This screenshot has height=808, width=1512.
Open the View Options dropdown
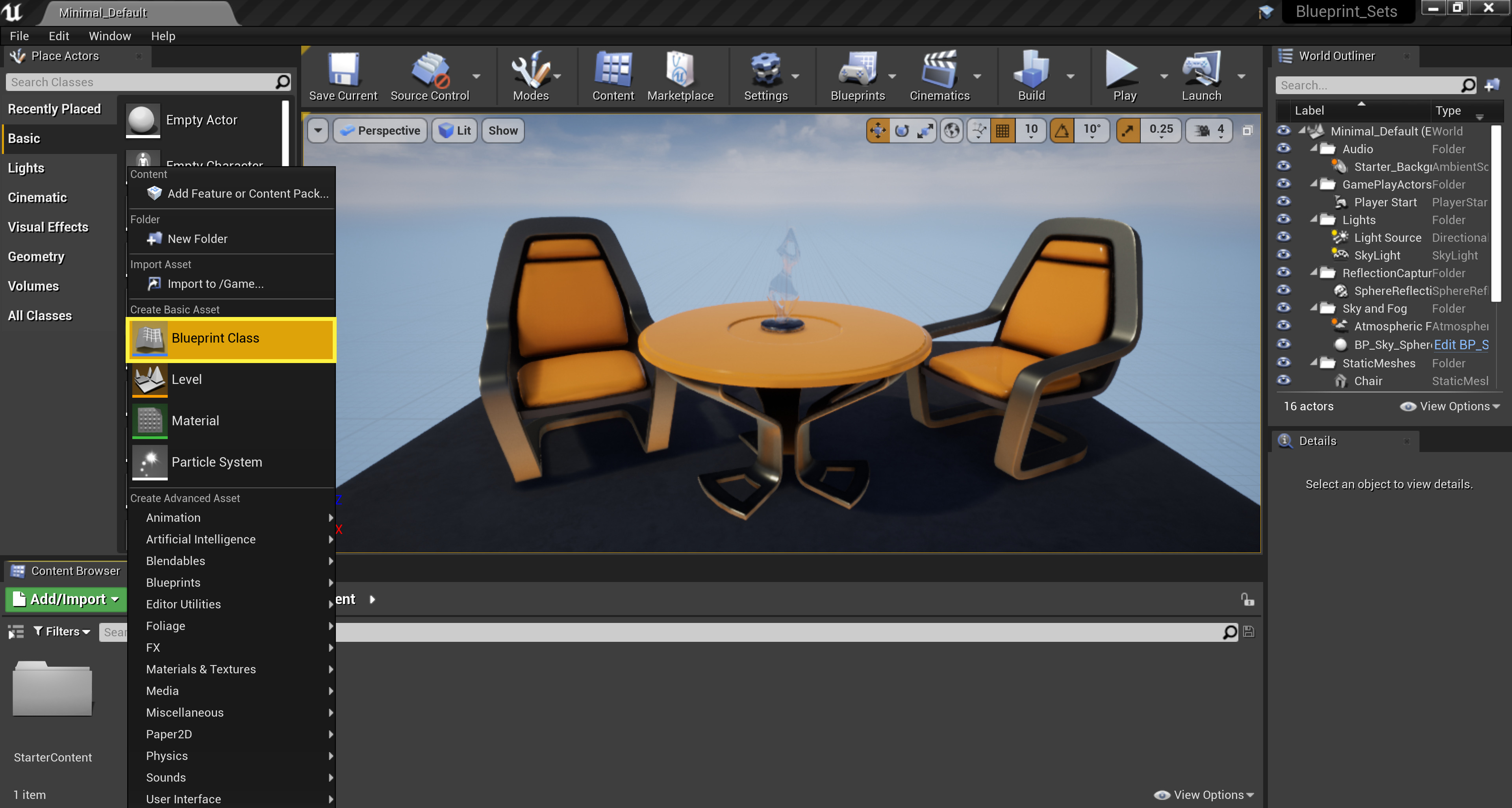[1450, 406]
